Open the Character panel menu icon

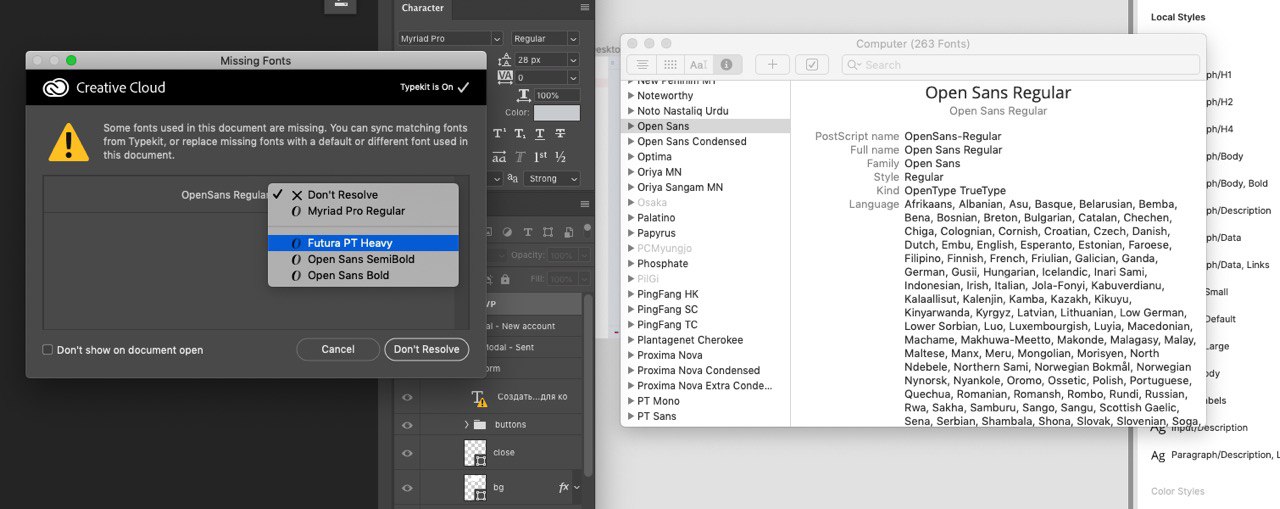point(584,8)
